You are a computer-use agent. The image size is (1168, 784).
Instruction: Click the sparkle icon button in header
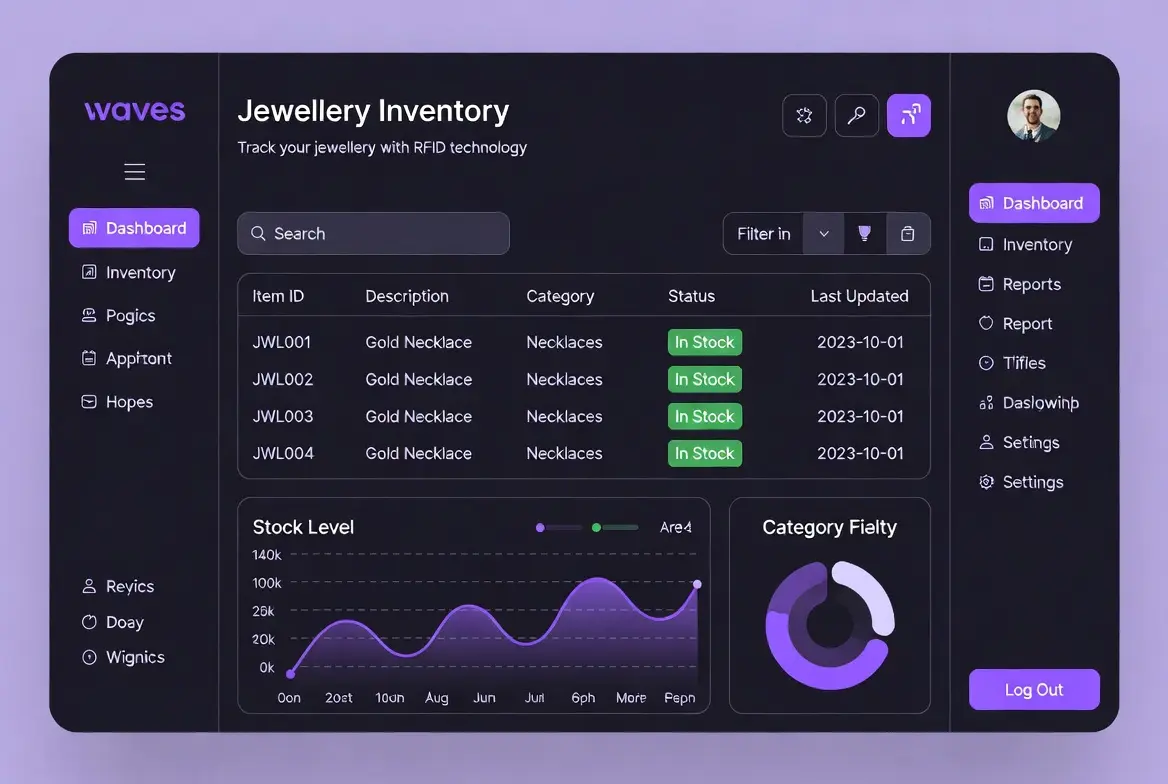click(x=804, y=116)
